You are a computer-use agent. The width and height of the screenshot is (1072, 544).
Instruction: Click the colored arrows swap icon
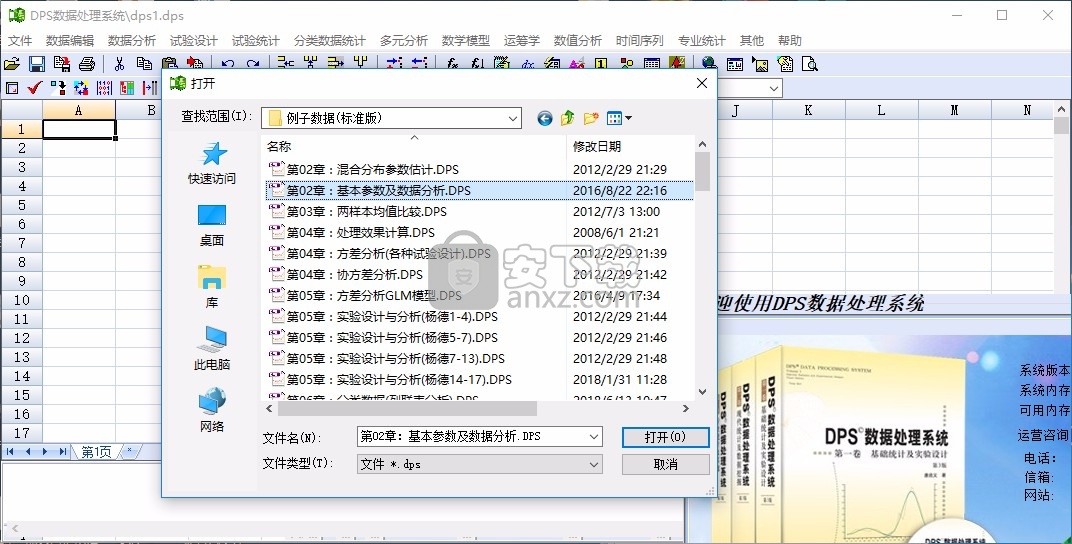click(81, 87)
